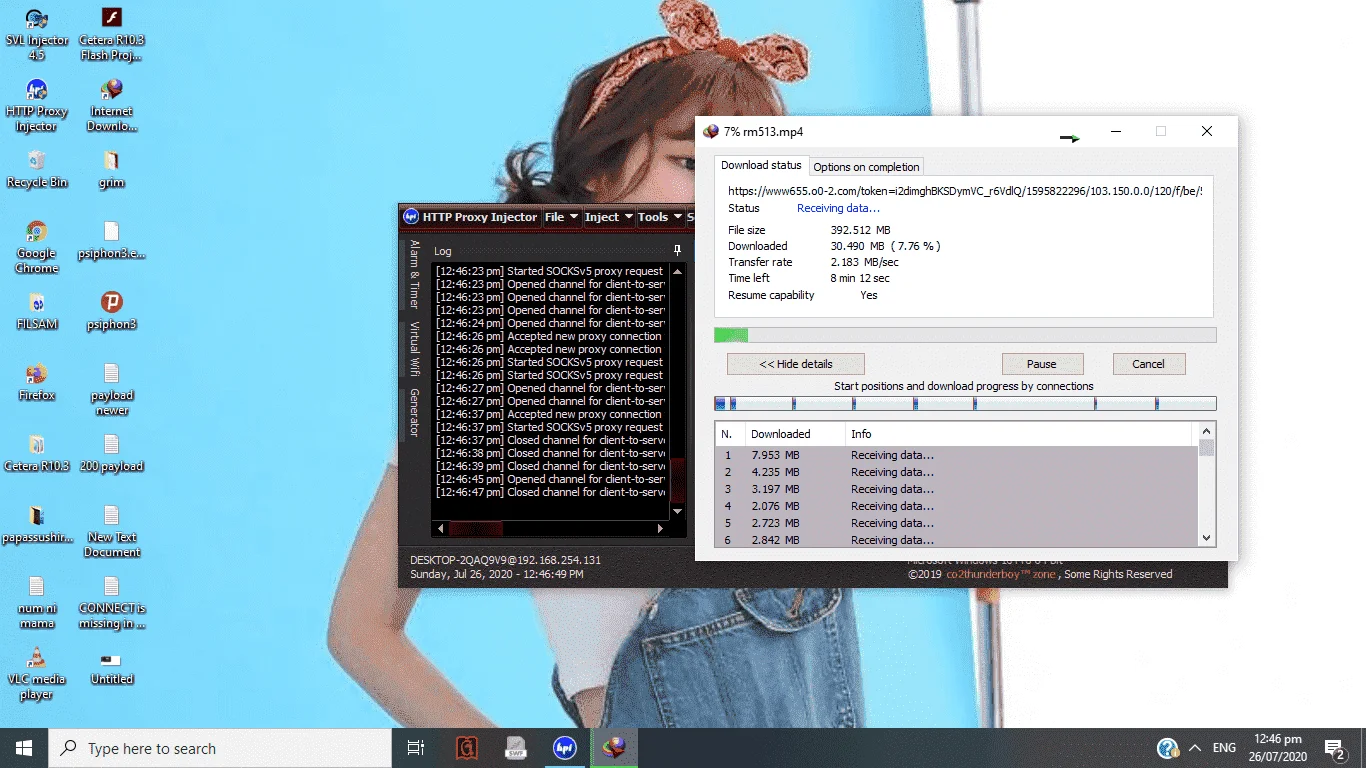Click the Hide details button
The height and width of the screenshot is (768, 1366).
tap(796, 364)
